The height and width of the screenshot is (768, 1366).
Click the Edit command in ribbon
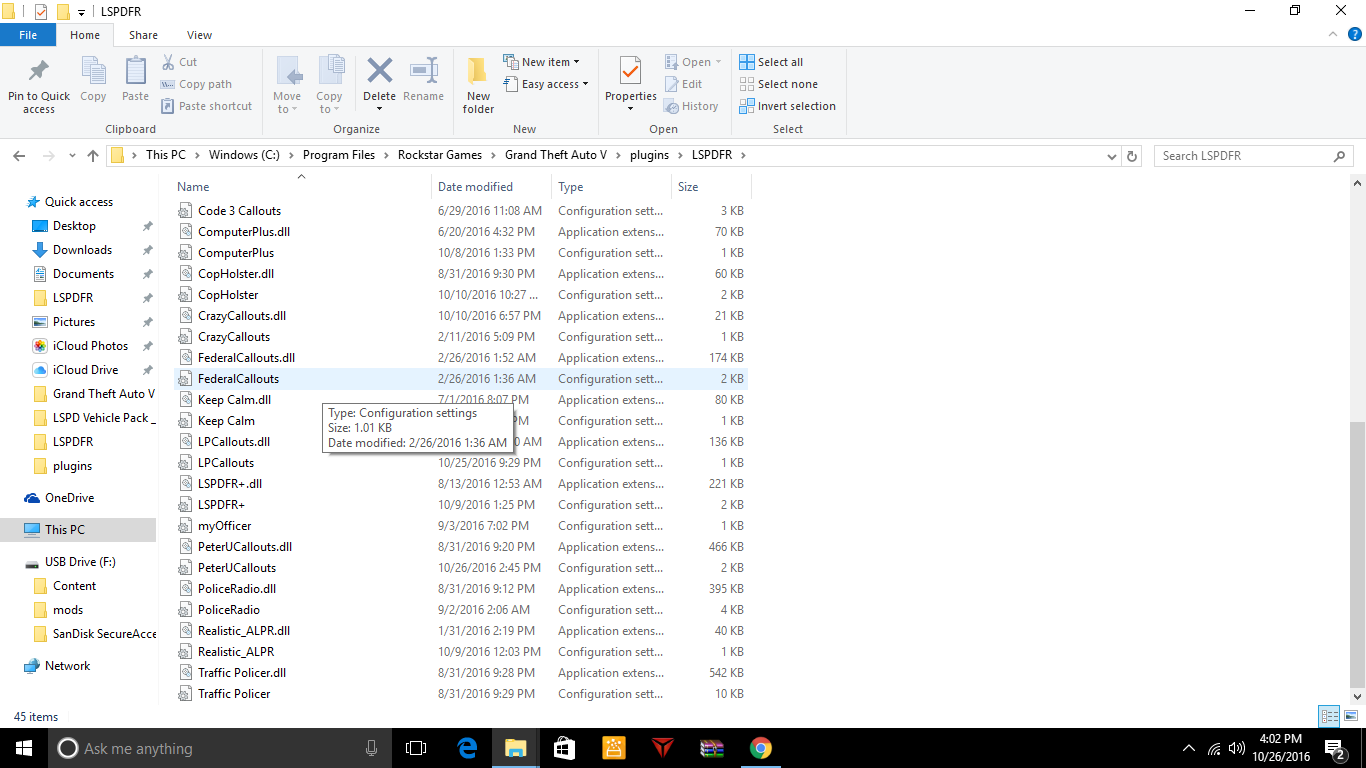click(x=683, y=84)
